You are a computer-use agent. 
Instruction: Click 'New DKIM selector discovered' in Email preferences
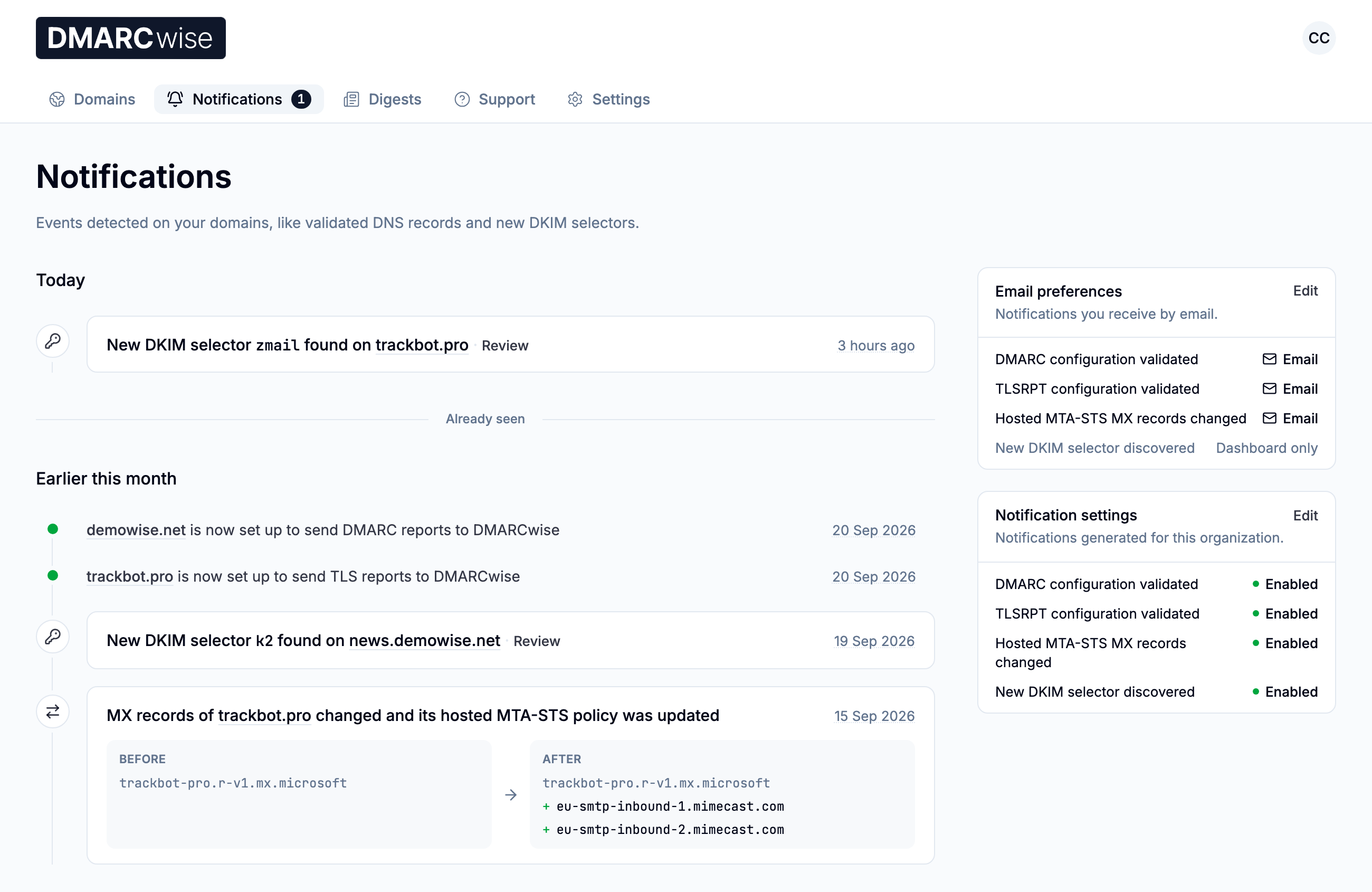click(x=1095, y=448)
